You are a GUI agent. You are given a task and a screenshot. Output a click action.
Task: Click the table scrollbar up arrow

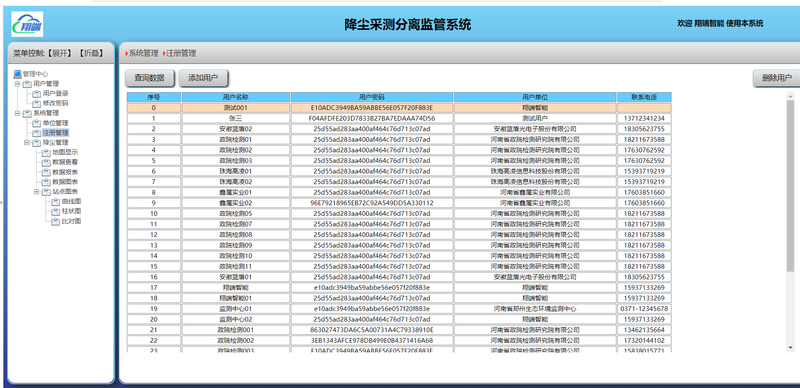click(790, 95)
